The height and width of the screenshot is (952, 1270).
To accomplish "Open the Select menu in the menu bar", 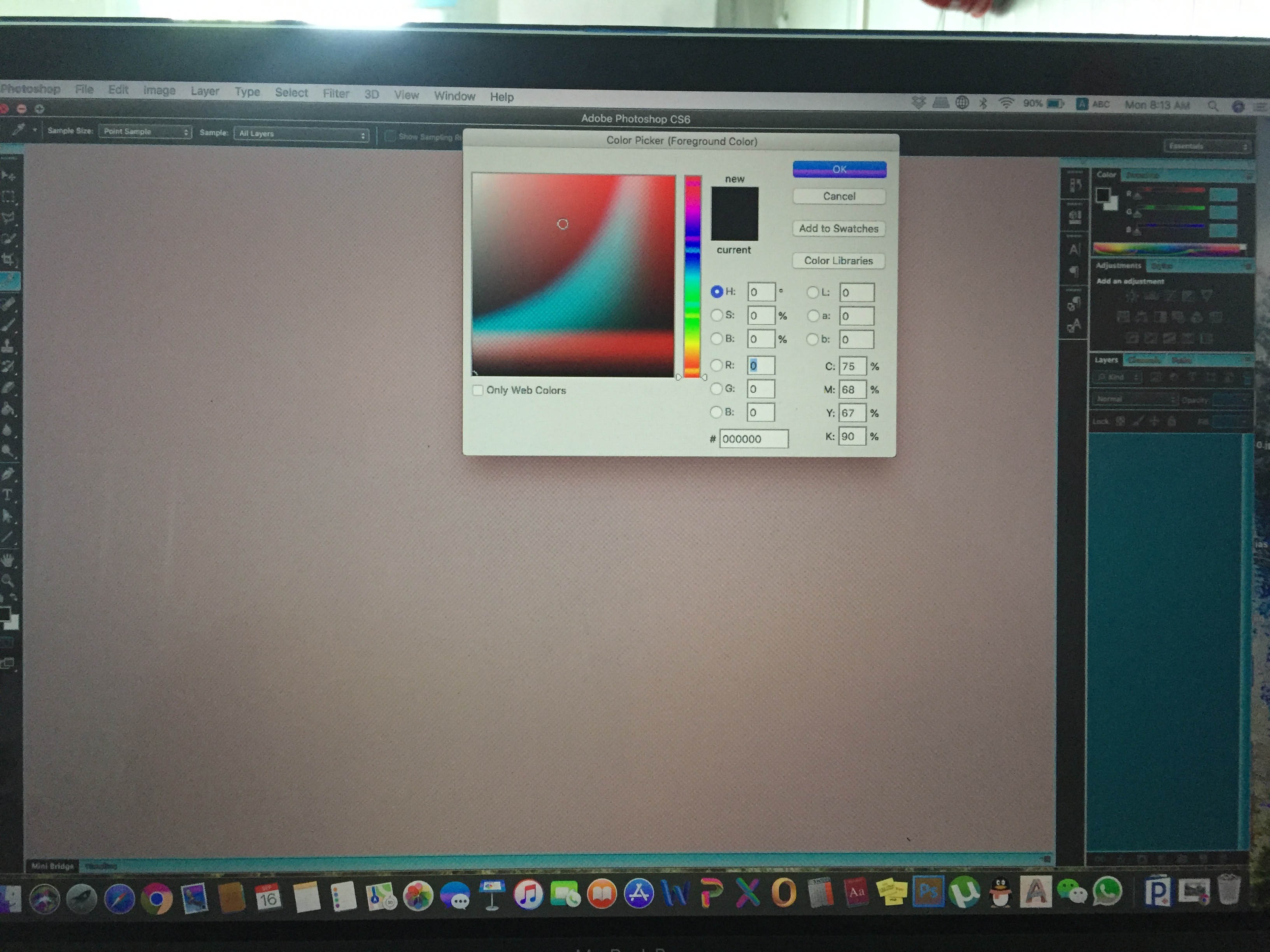I will [x=291, y=93].
